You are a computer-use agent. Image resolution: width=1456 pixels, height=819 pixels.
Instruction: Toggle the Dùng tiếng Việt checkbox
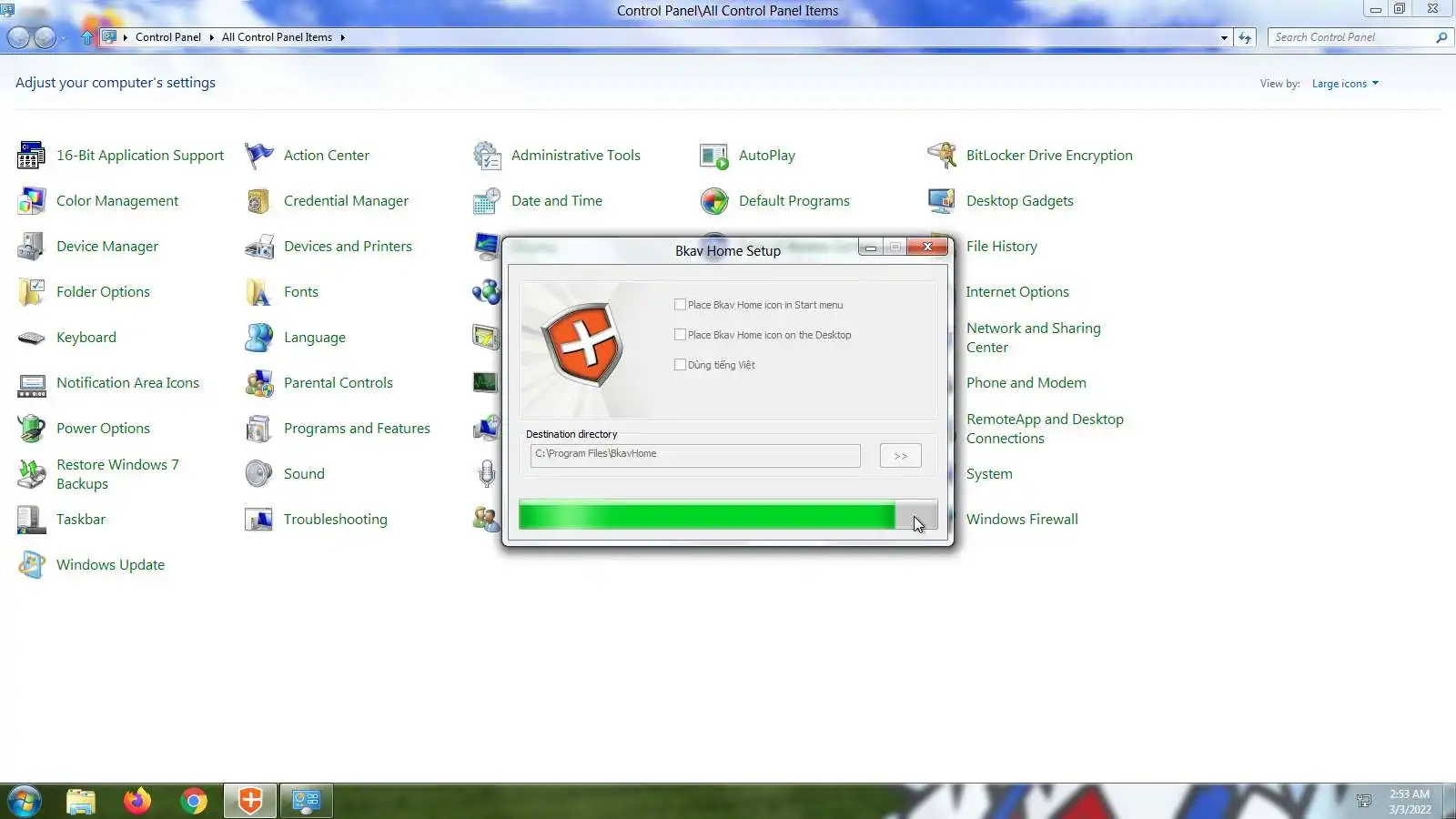tap(680, 365)
